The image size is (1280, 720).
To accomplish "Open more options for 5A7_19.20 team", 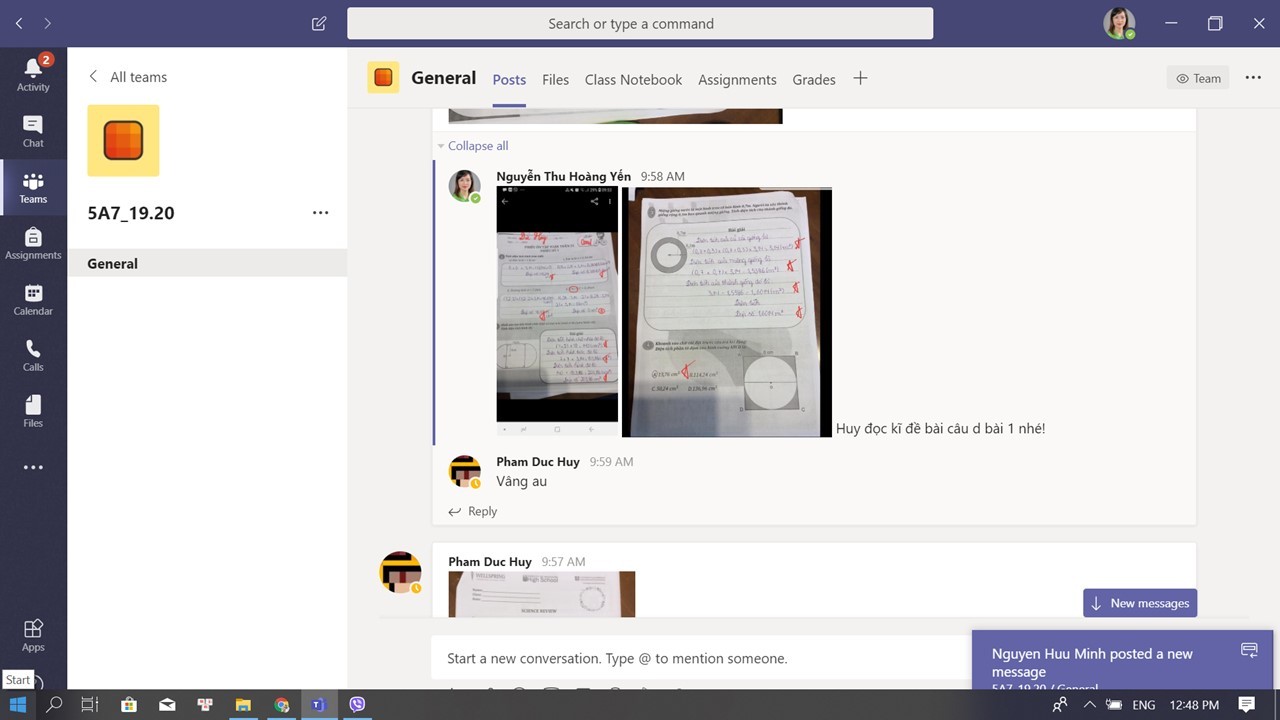I will (320, 213).
